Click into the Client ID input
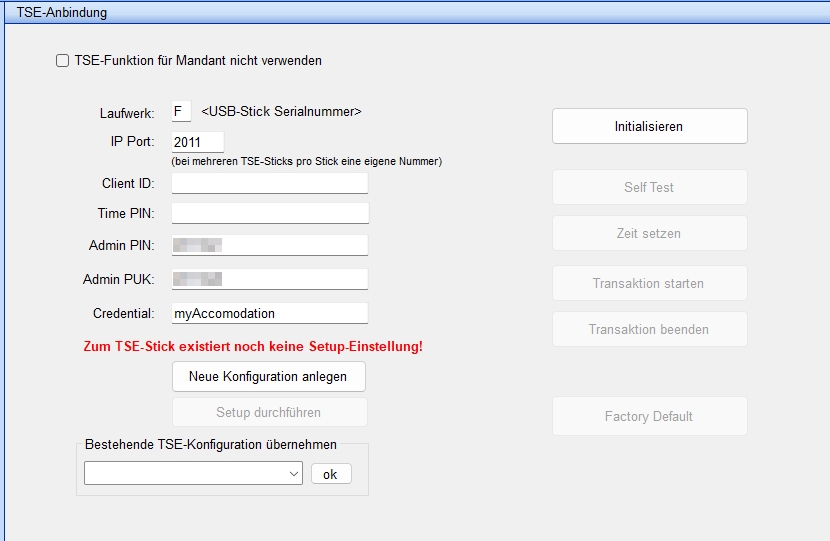830x541 pixels. pos(270,183)
